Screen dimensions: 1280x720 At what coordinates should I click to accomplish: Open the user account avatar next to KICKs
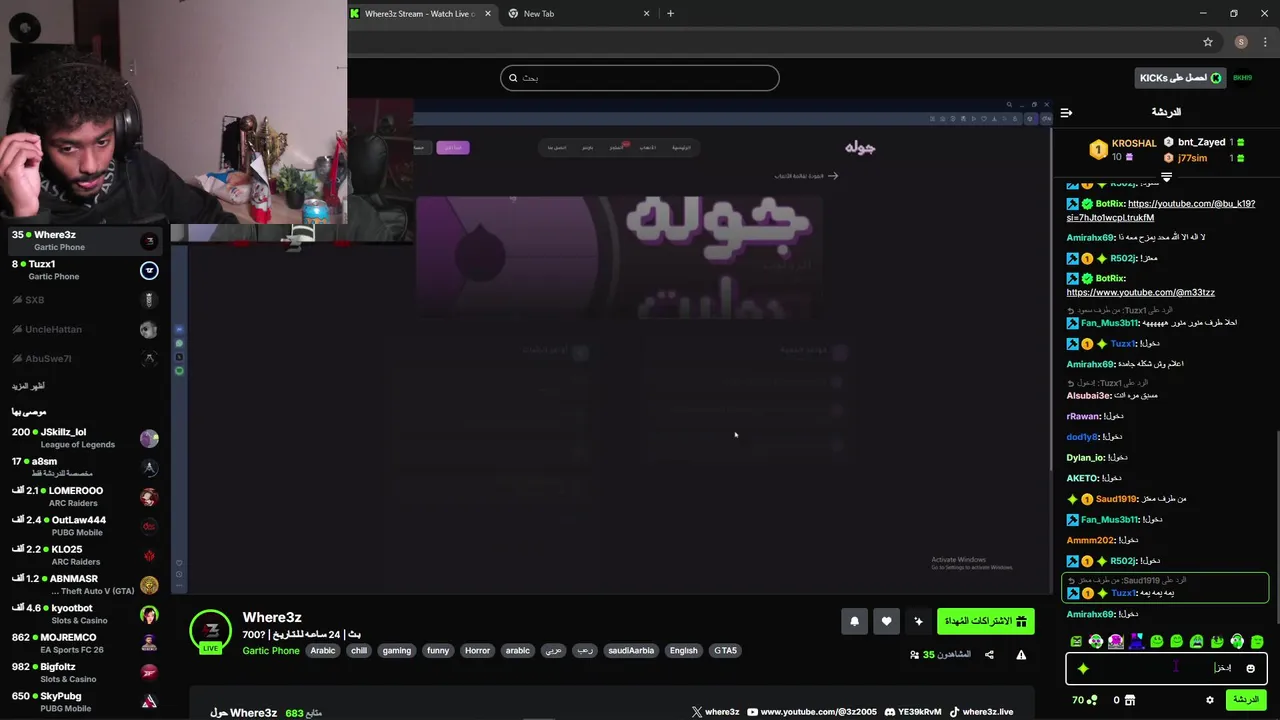pos(1243,78)
